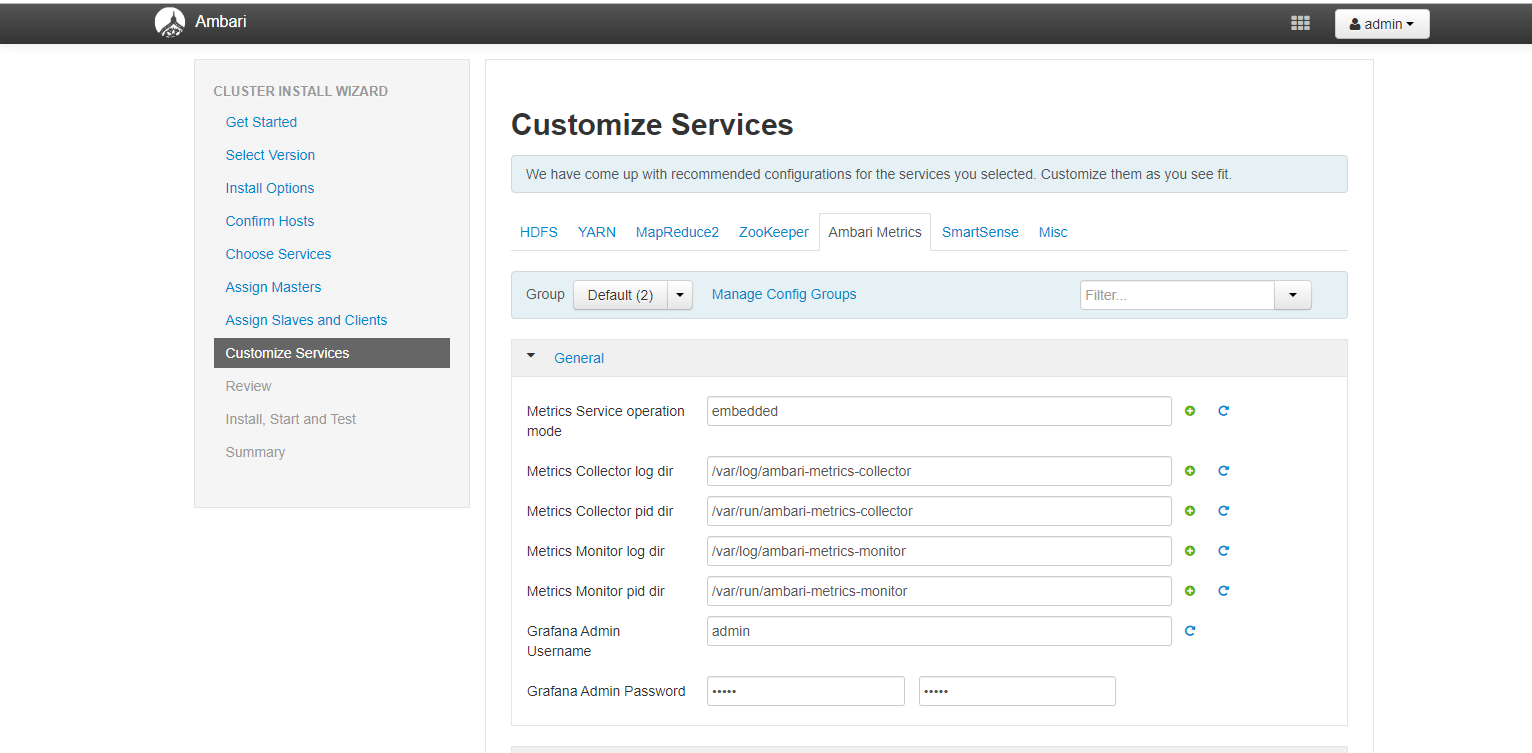Switch to the MapReduce2 tab
The width and height of the screenshot is (1532, 753).
point(677,232)
